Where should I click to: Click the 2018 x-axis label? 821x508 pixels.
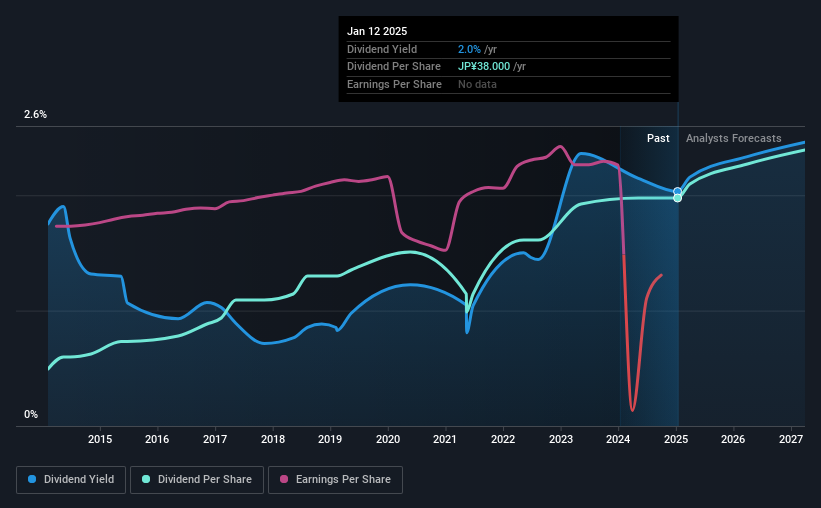(x=273, y=439)
